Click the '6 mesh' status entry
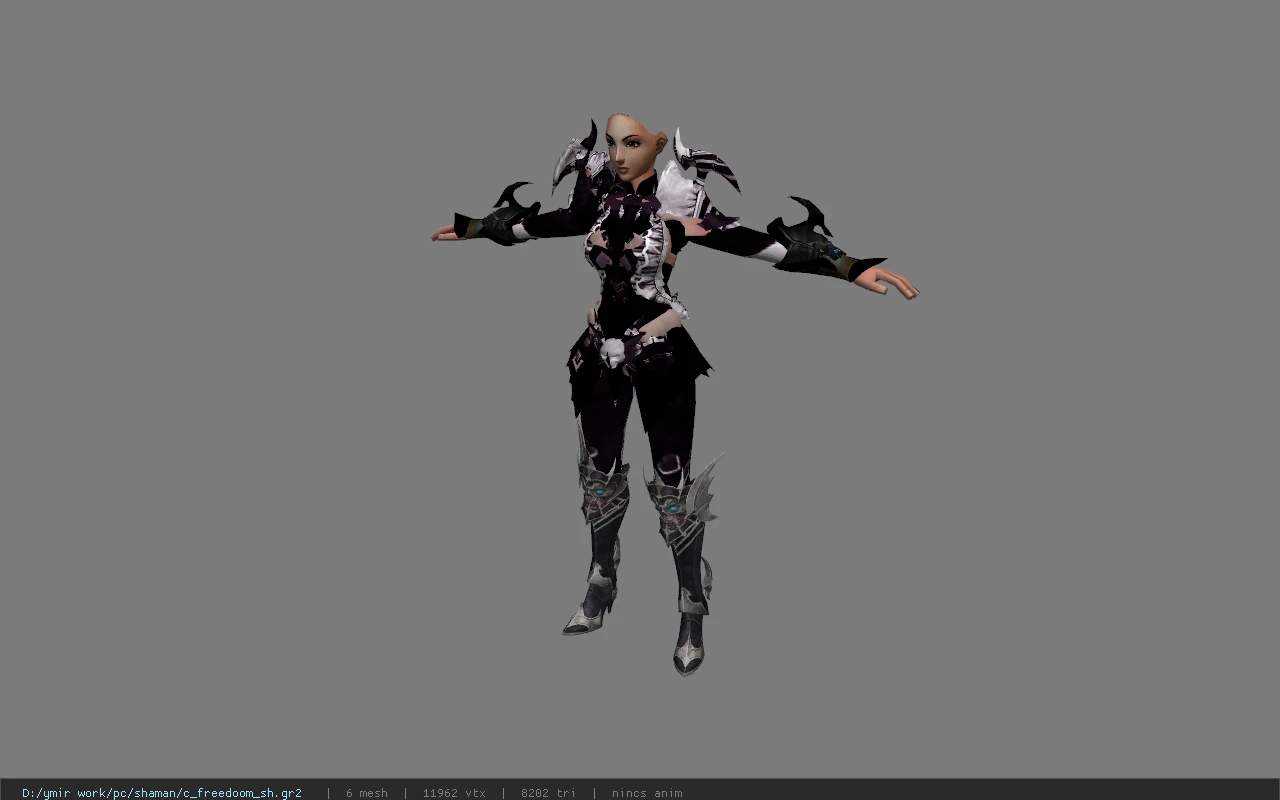Viewport: 1280px width, 800px height. click(x=367, y=793)
